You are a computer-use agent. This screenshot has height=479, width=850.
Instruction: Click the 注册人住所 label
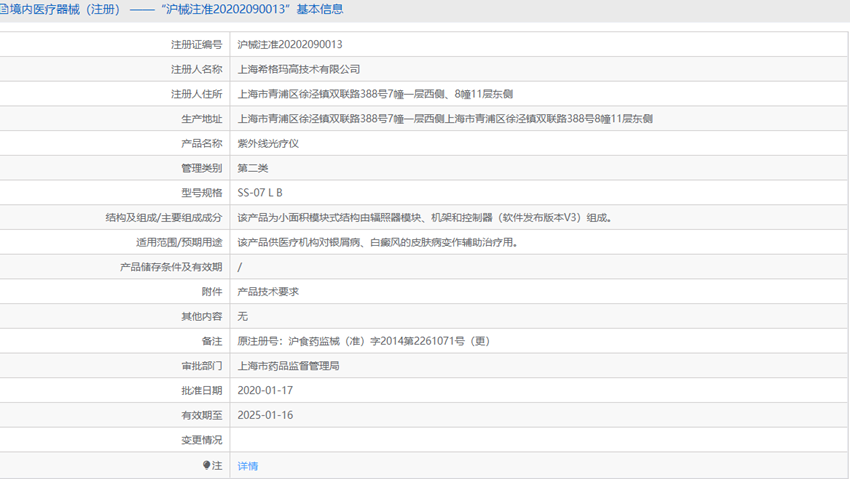197,94
